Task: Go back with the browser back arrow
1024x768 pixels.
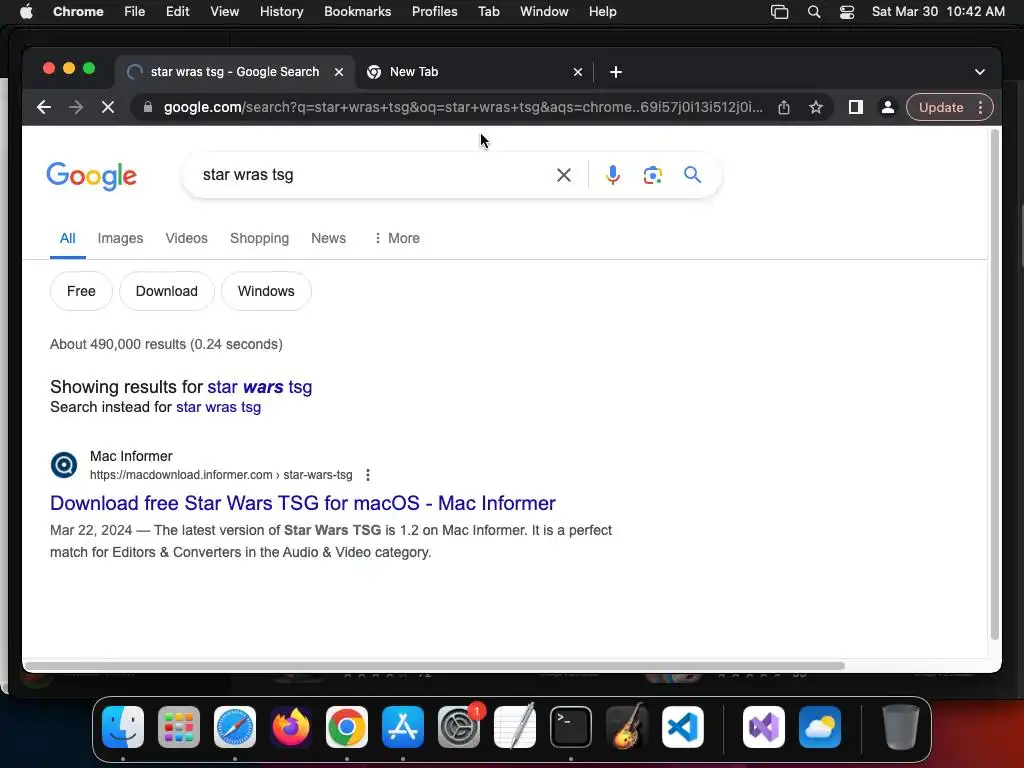Action: click(x=44, y=107)
